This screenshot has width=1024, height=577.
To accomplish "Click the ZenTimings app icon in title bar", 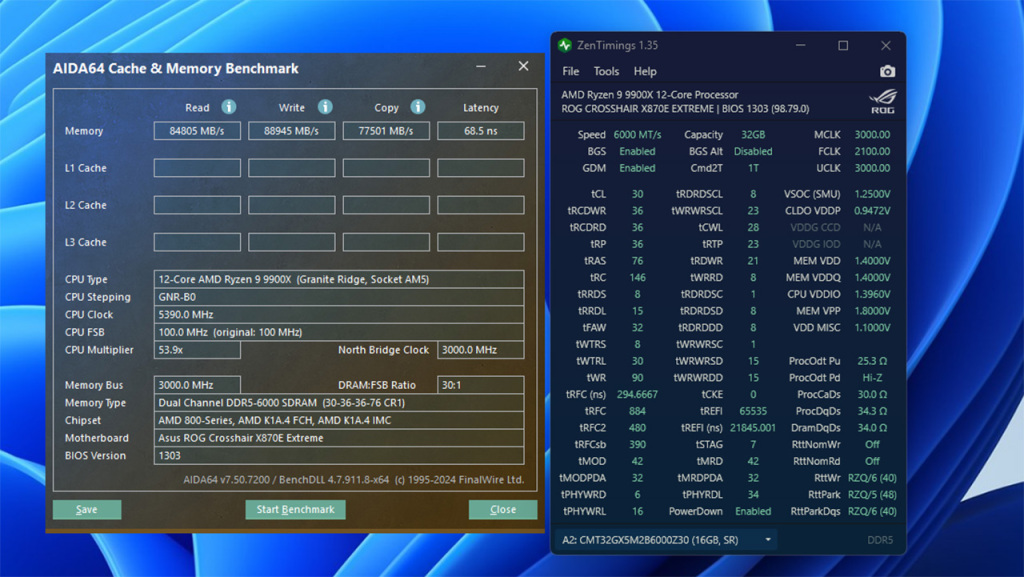I will tap(565, 45).
